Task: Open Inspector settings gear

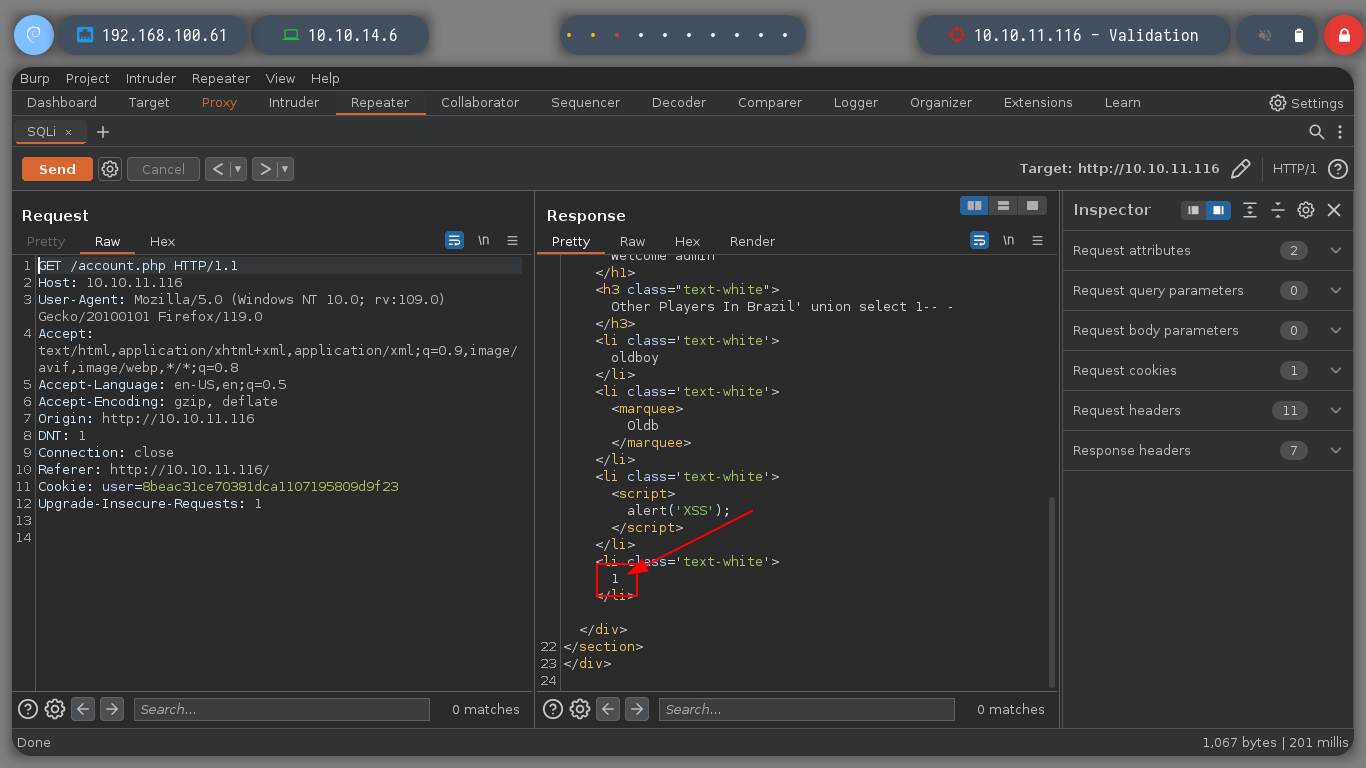Action: click(1306, 210)
